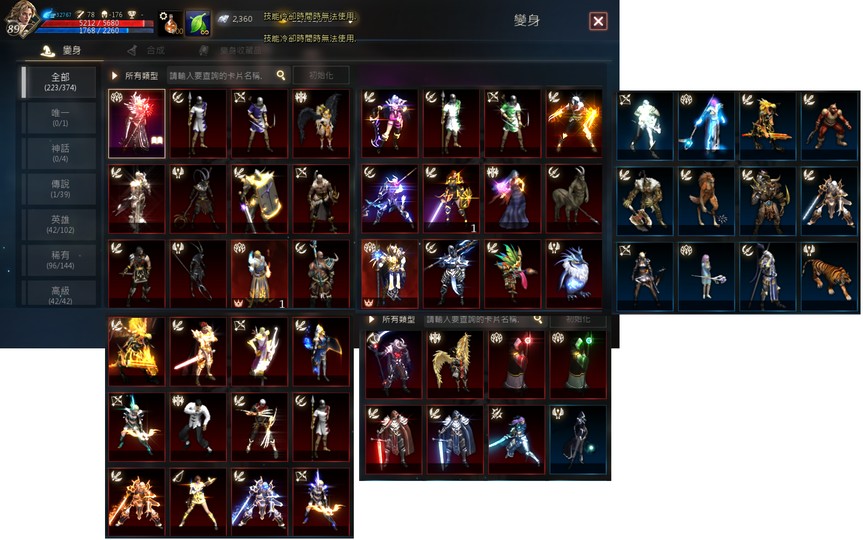The image size is (863, 540).
Task: Select the blue owl transformation card
Action: 573,274
